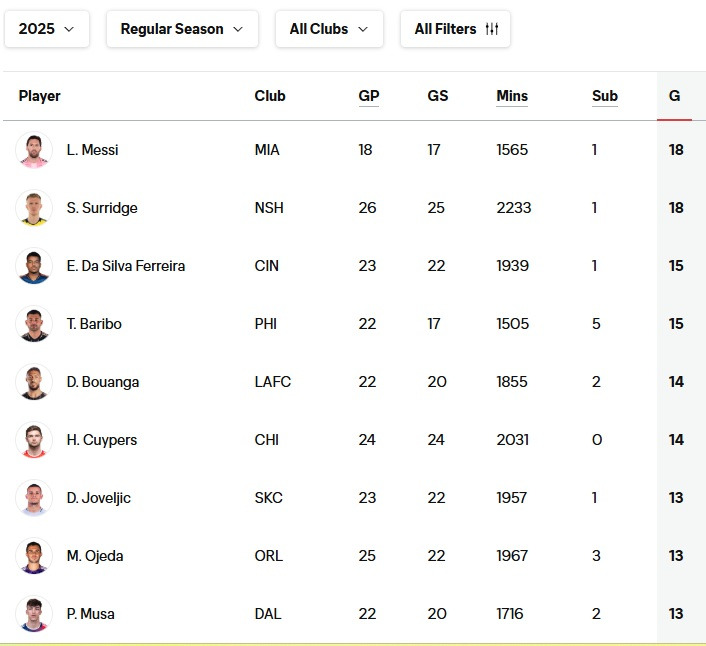706x646 pixels.
Task: Click D. Bouanga's headshot icon
Action: 34,382
